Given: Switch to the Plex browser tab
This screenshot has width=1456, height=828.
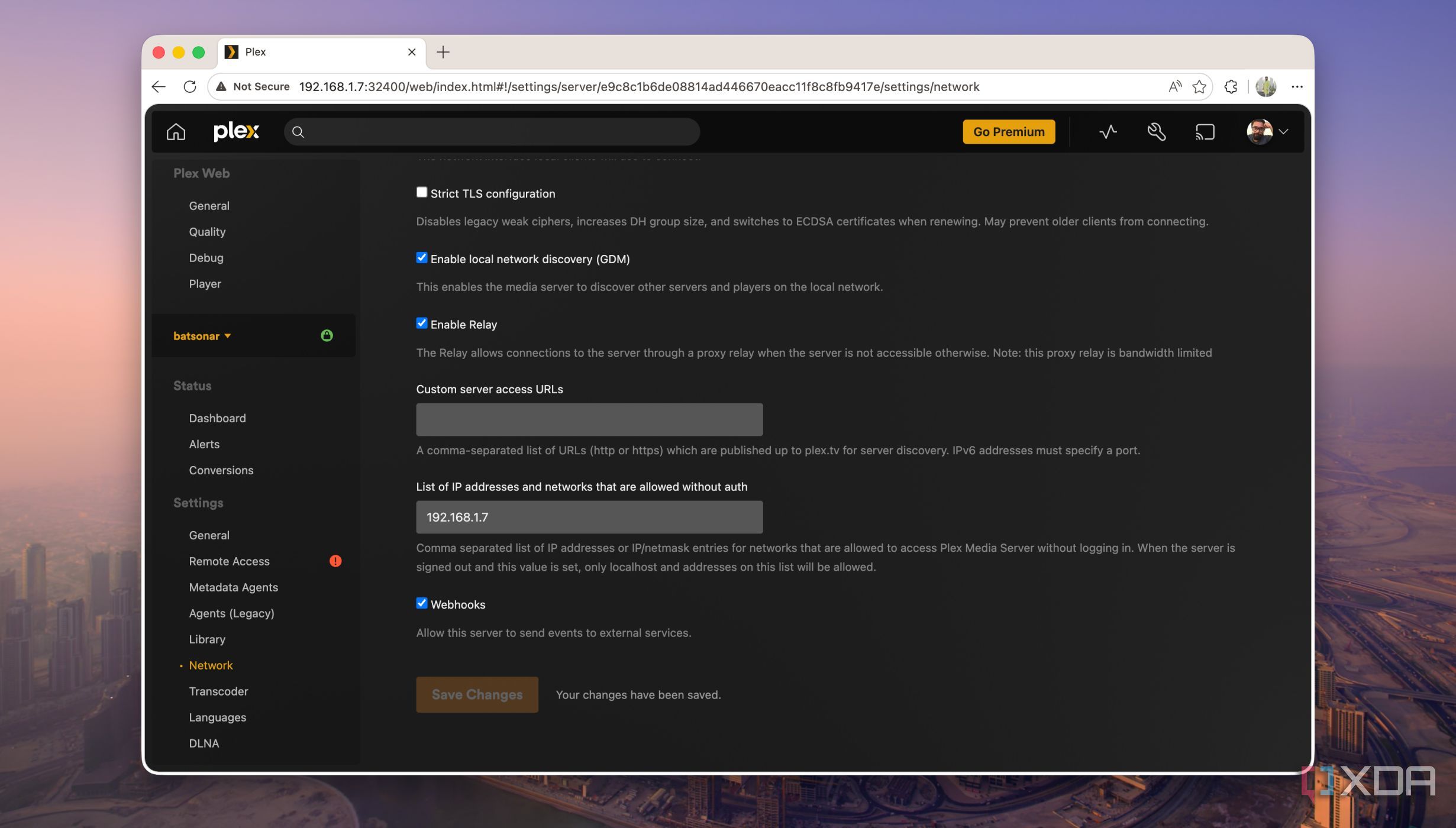Looking at the screenshot, I should pos(322,52).
